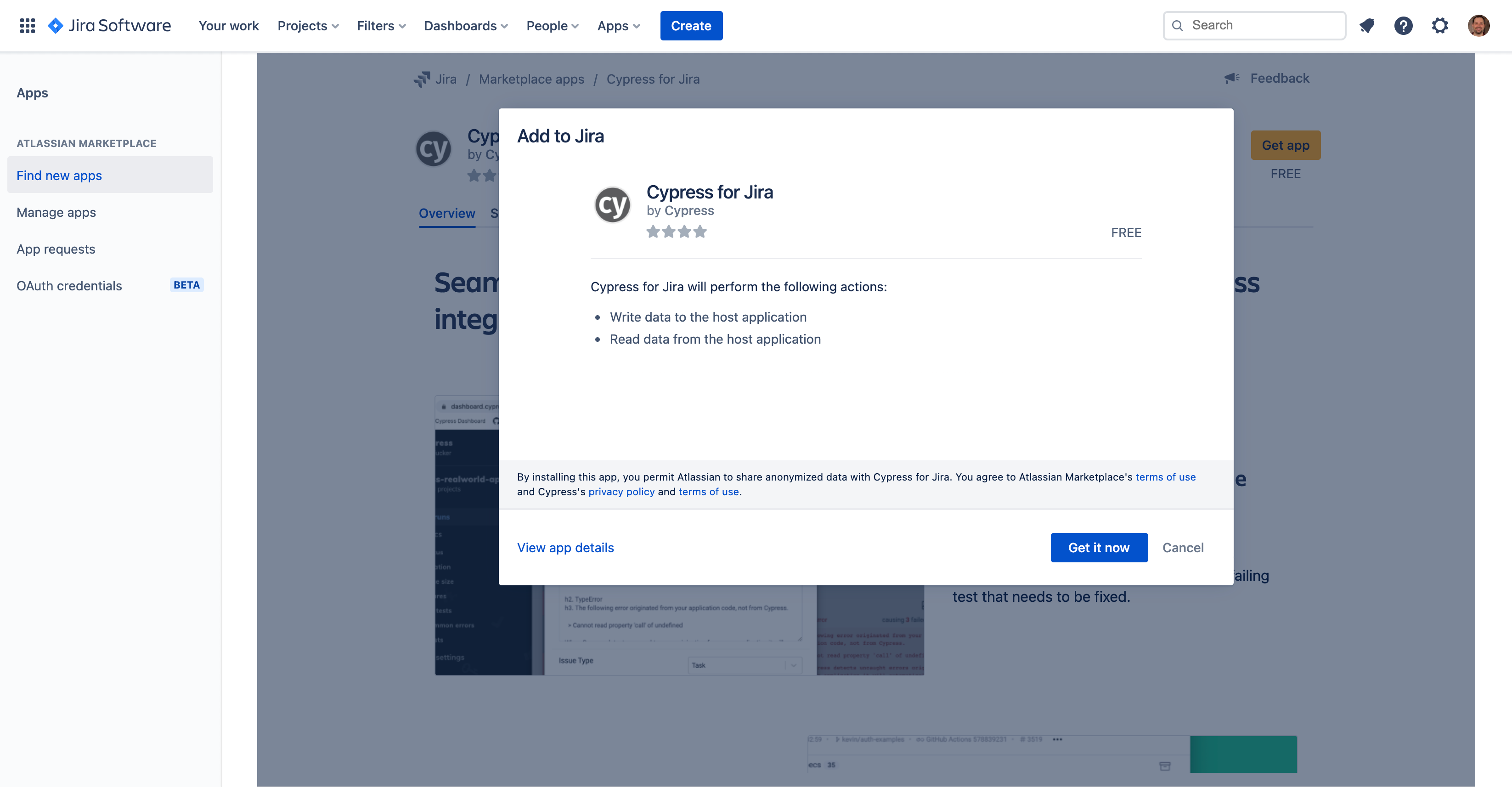
Task: Click the first star in the rating row
Action: [653, 232]
